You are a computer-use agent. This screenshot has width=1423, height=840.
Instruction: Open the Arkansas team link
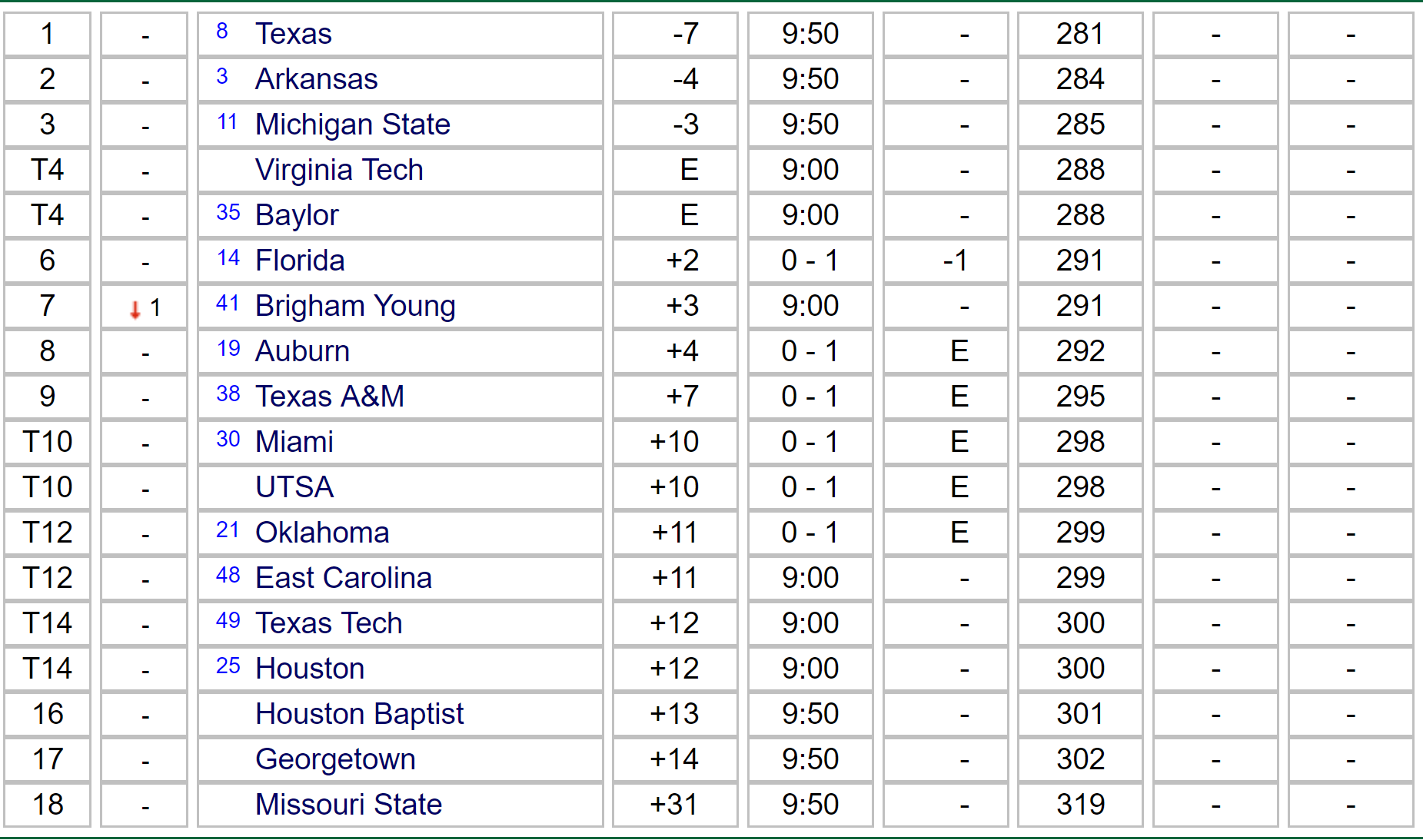pyautogui.click(x=316, y=79)
